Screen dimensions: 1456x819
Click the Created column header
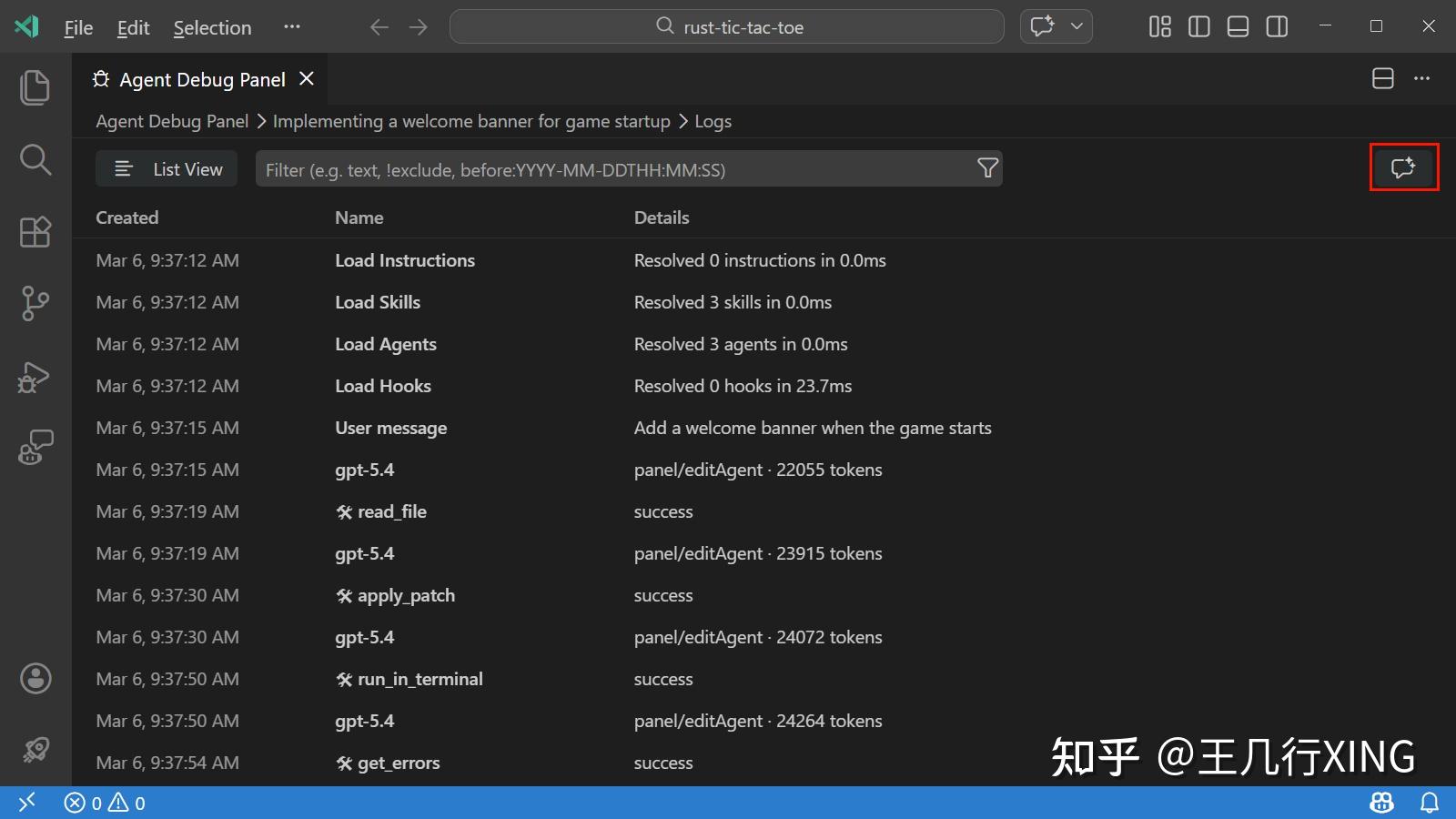click(x=127, y=217)
